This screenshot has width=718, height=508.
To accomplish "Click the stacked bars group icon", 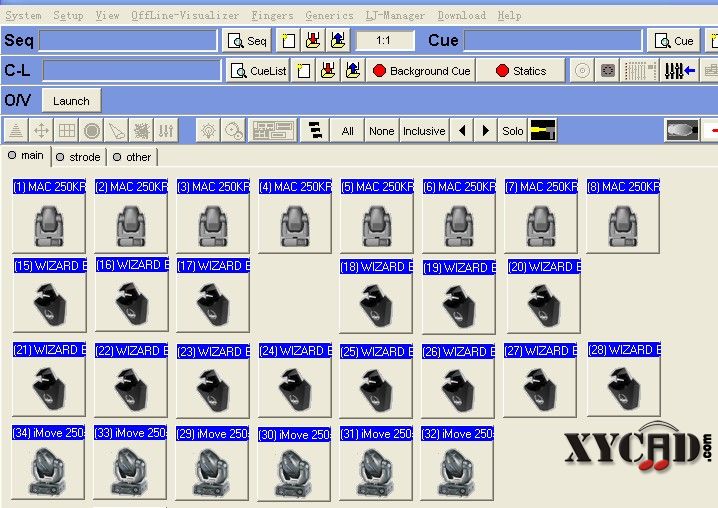I will coord(315,131).
